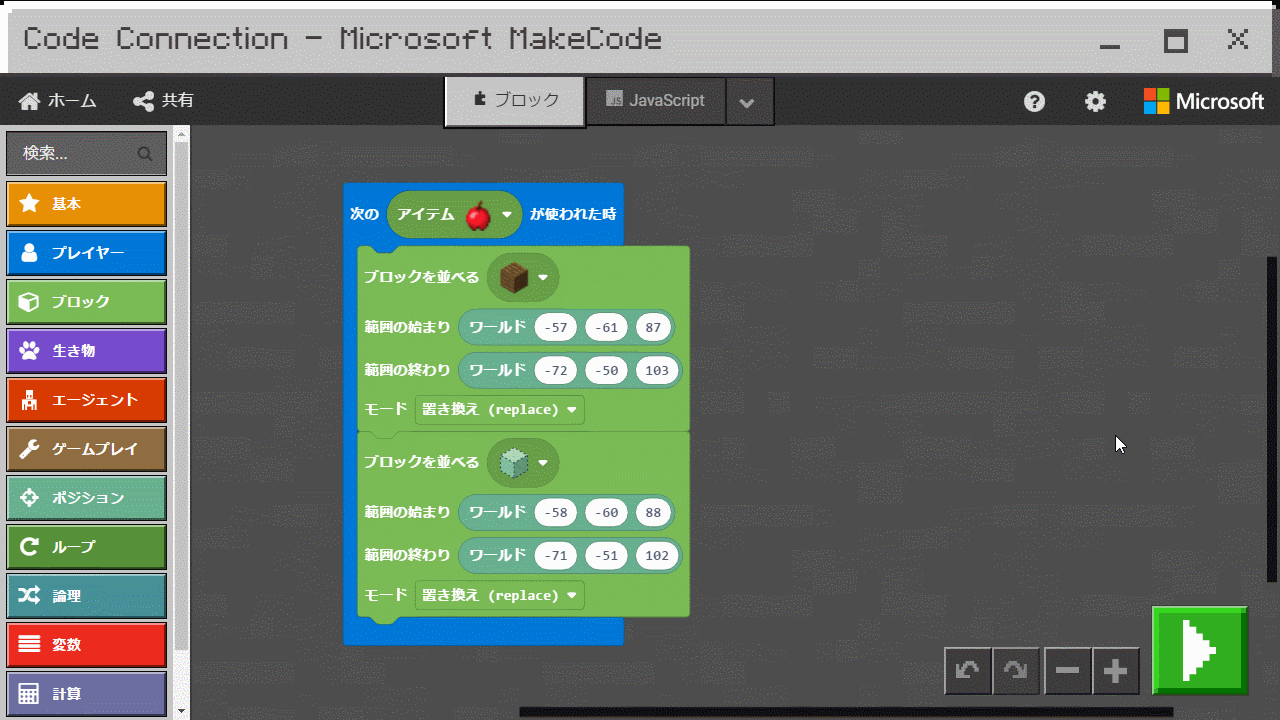
Task: Undo the last change
Action: point(968,671)
